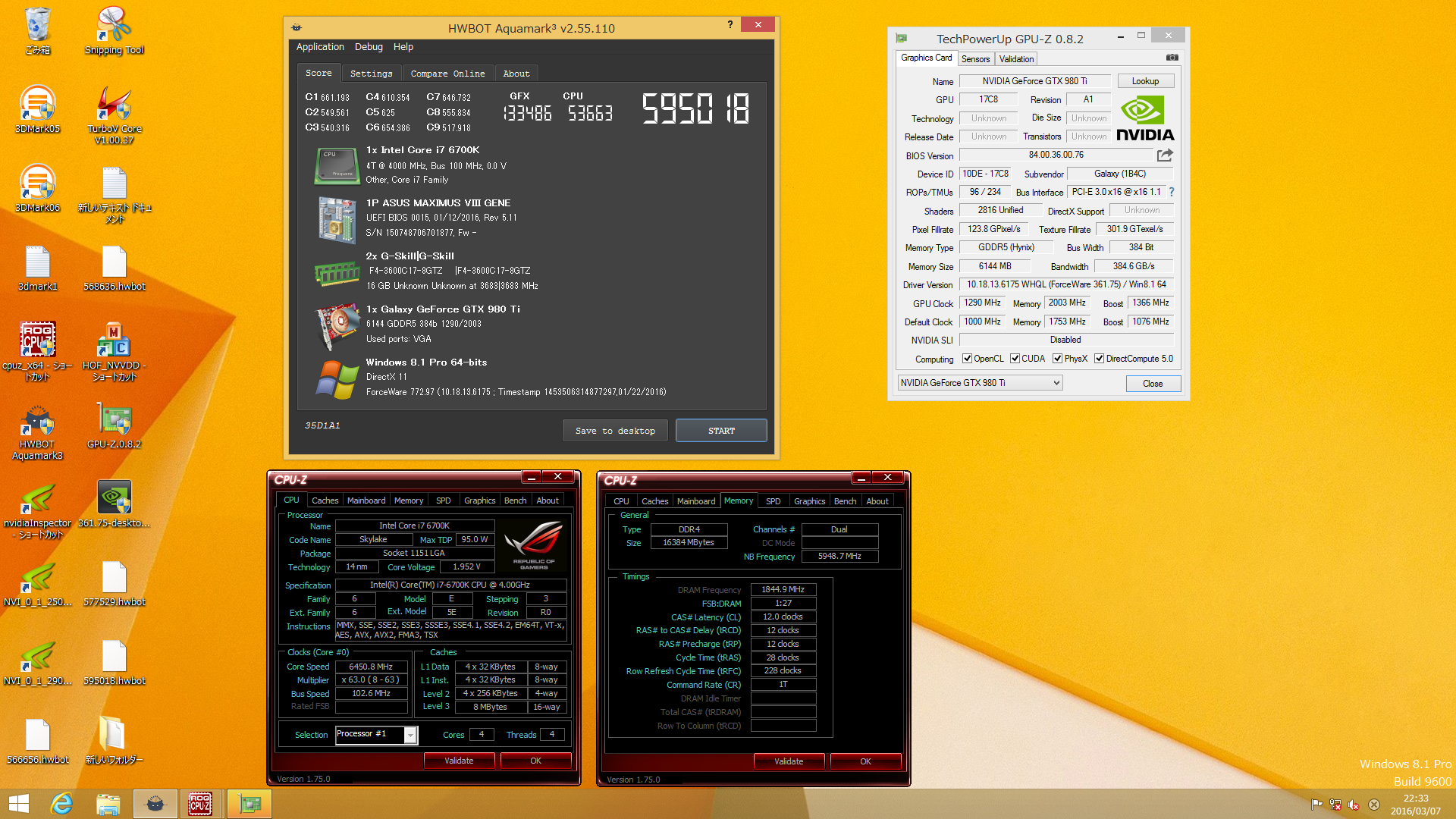The height and width of the screenshot is (819, 1456).
Task: Click Validate in left CPU-Z window
Action: (459, 761)
